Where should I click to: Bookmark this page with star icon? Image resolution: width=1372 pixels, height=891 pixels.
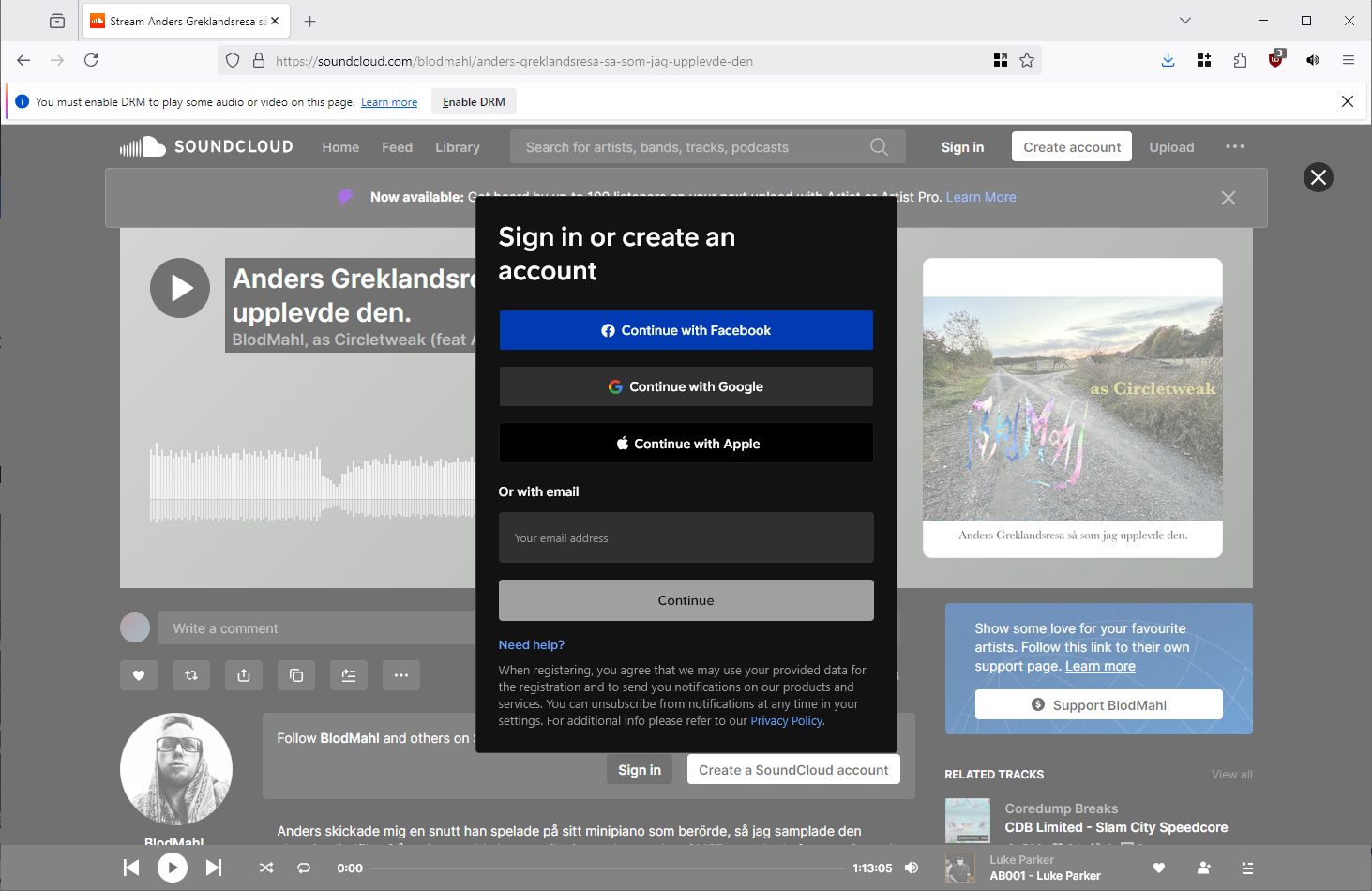[x=1027, y=60]
